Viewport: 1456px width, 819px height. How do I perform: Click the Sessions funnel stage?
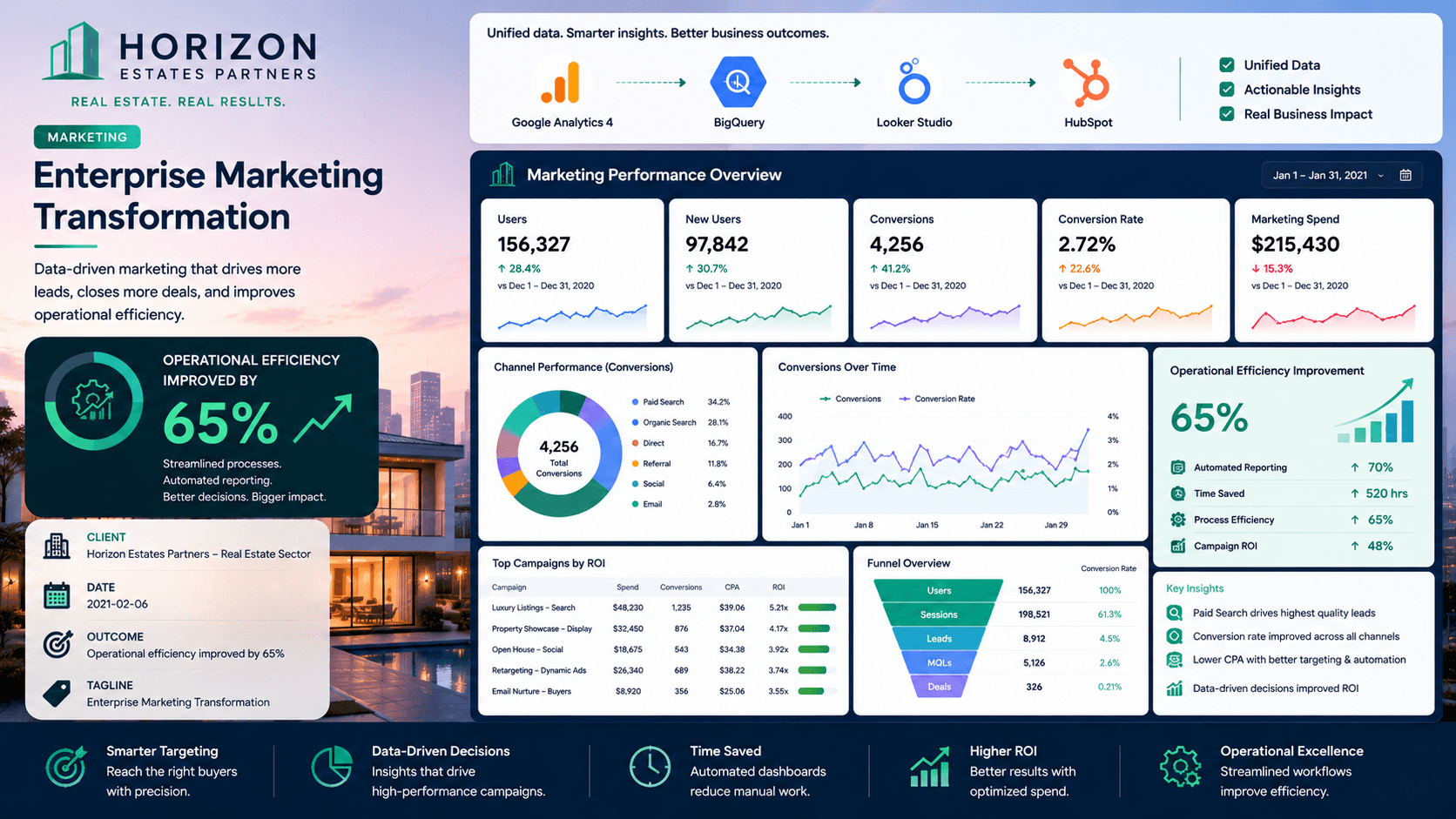pyautogui.click(x=939, y=614)
